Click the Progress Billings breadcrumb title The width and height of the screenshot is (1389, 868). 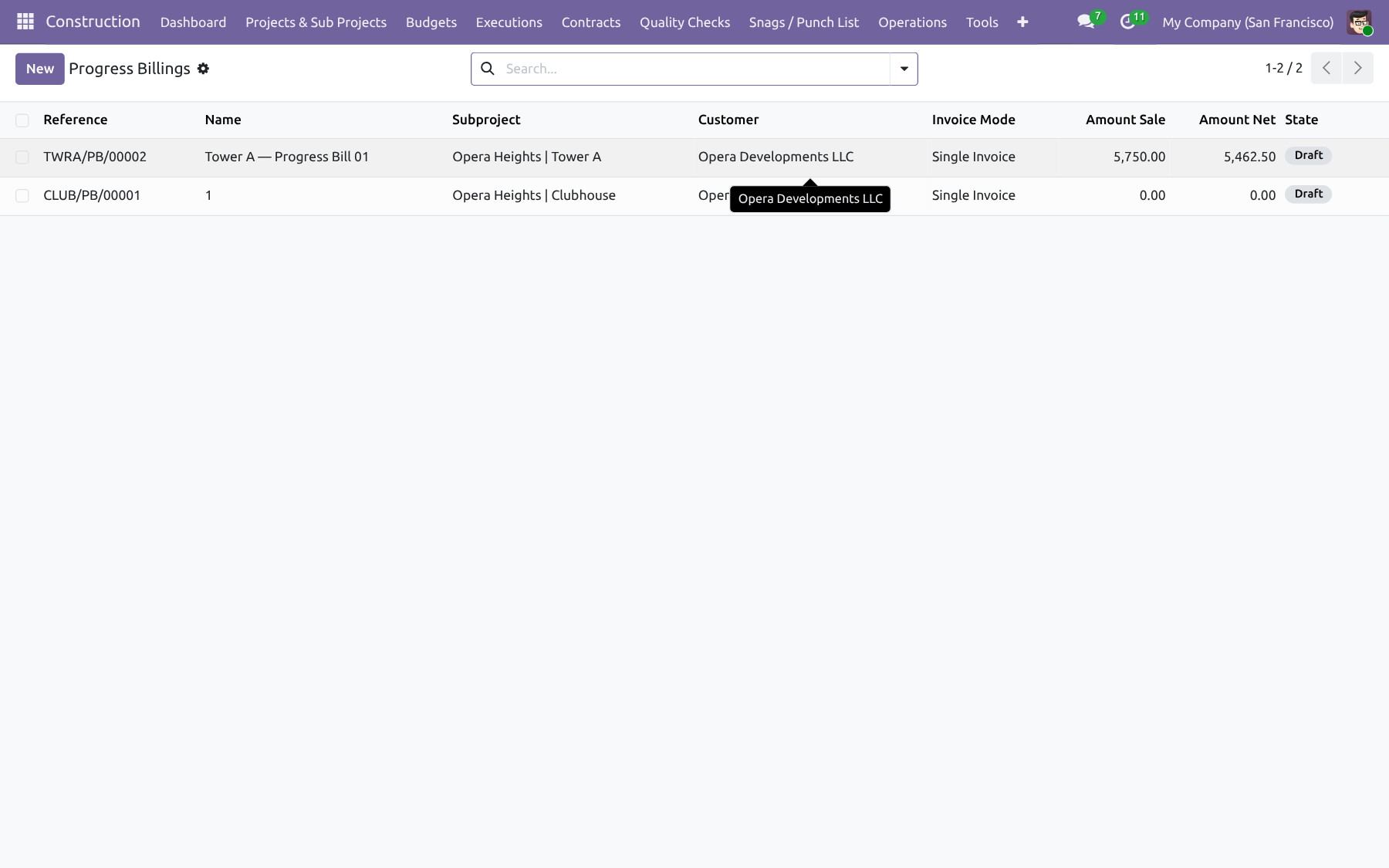click(x=130, y=69)
